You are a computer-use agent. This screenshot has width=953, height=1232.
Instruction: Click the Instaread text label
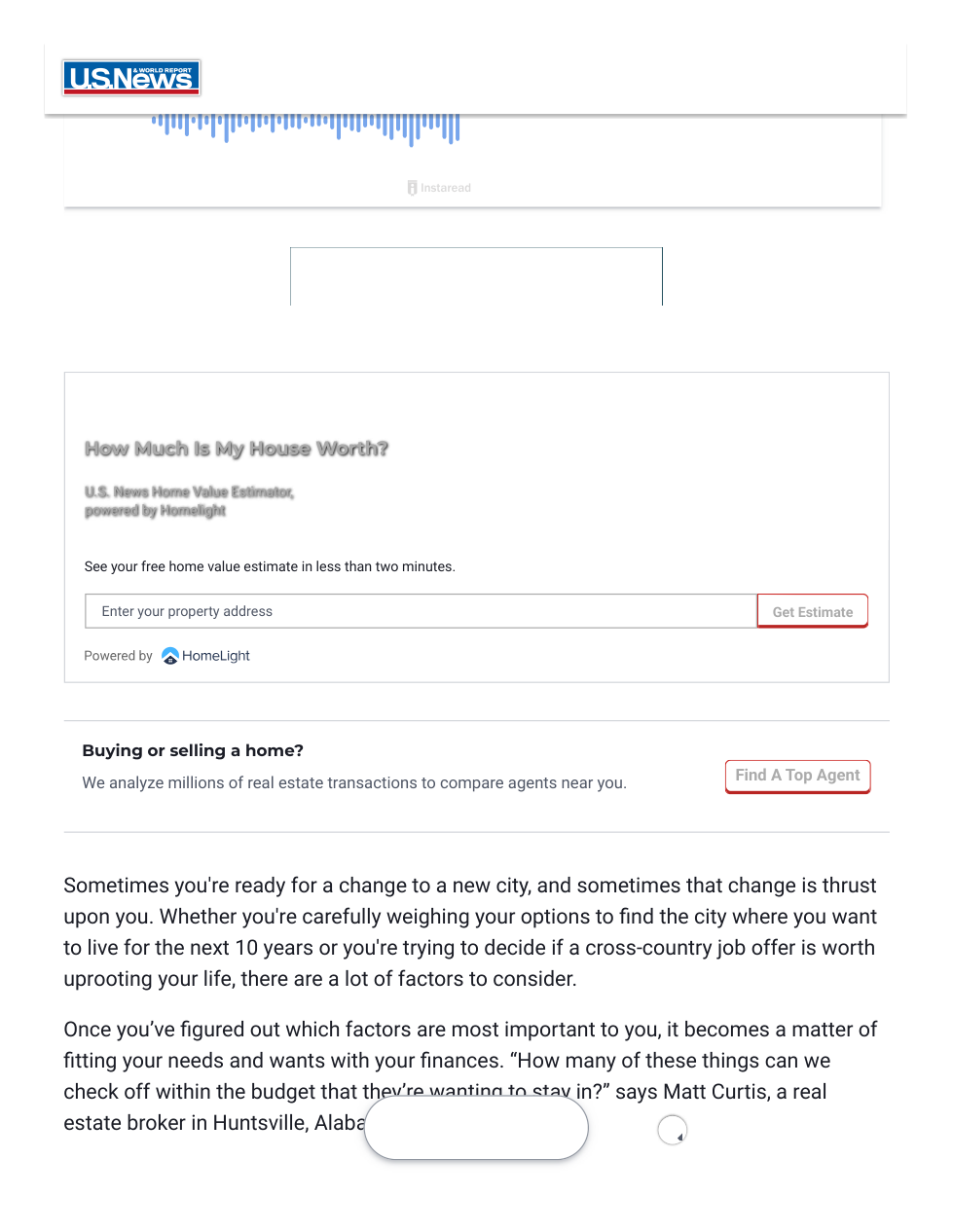click(446, 188)
